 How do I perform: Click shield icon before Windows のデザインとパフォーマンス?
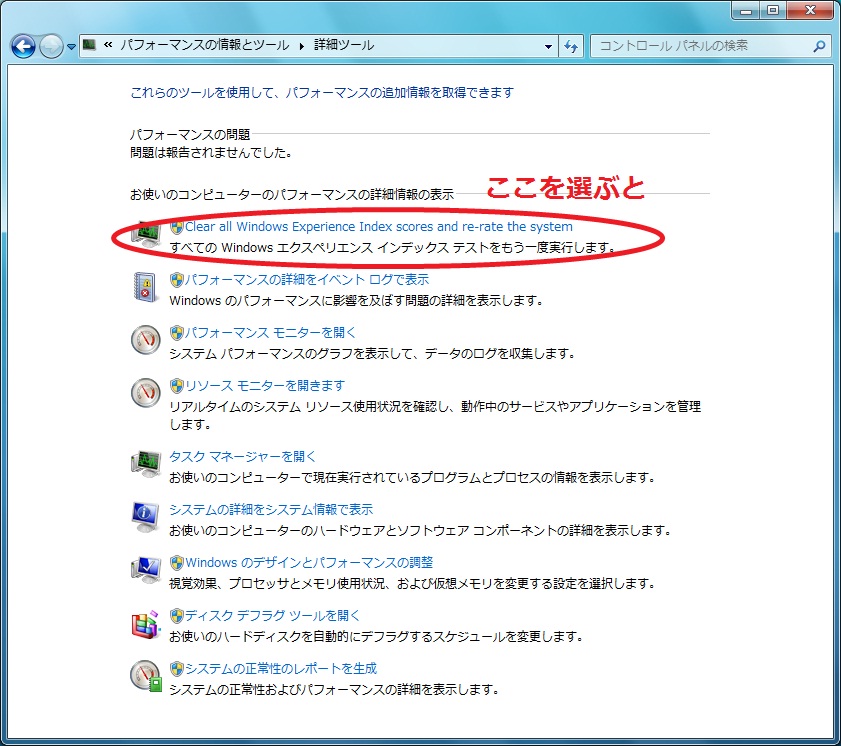point(176,563)
